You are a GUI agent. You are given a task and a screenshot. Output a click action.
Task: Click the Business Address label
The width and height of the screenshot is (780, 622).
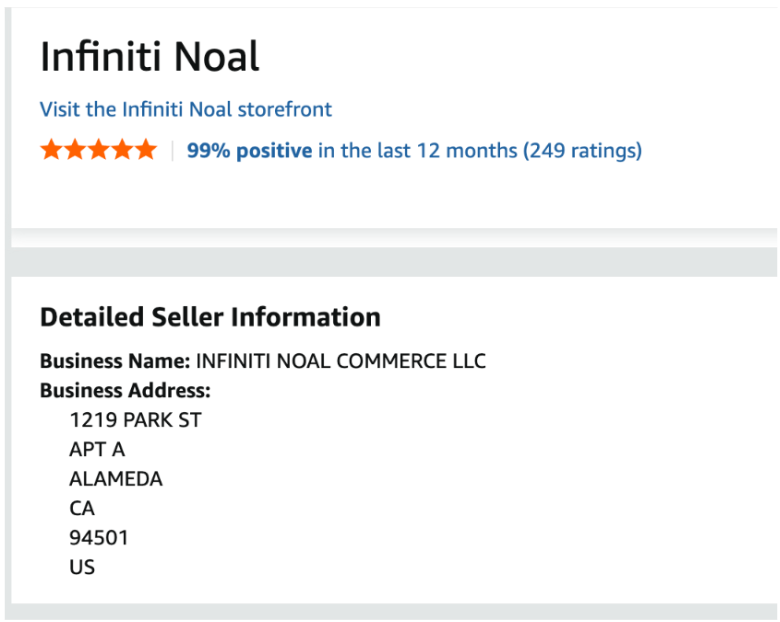[x=125, y=391]
